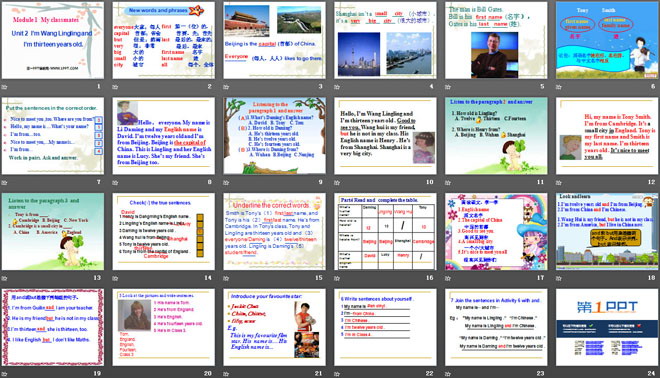Viewport: 660px width, 378px height.
Task: Select the Bill Gates first name slide
Action: point(496,40)
